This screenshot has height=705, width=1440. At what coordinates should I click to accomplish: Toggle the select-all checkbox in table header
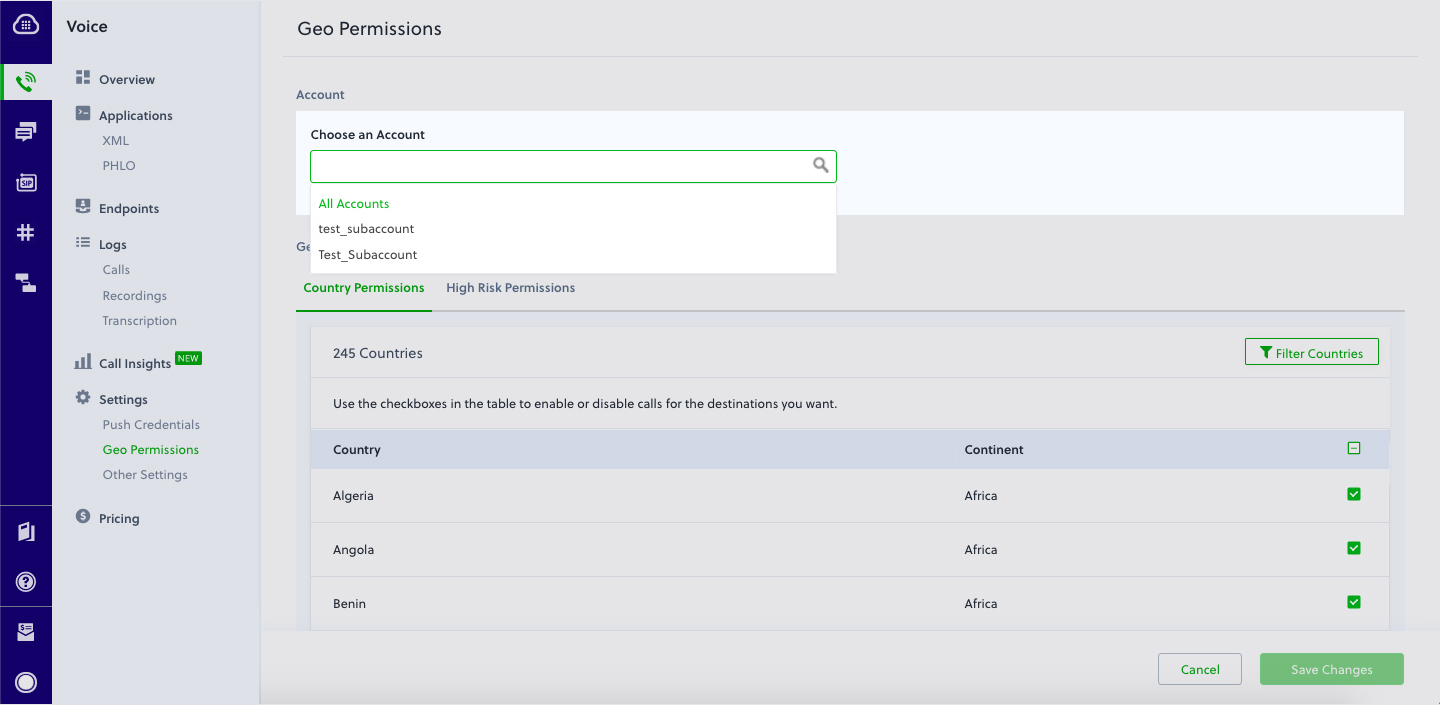[x=1354, y=448]
